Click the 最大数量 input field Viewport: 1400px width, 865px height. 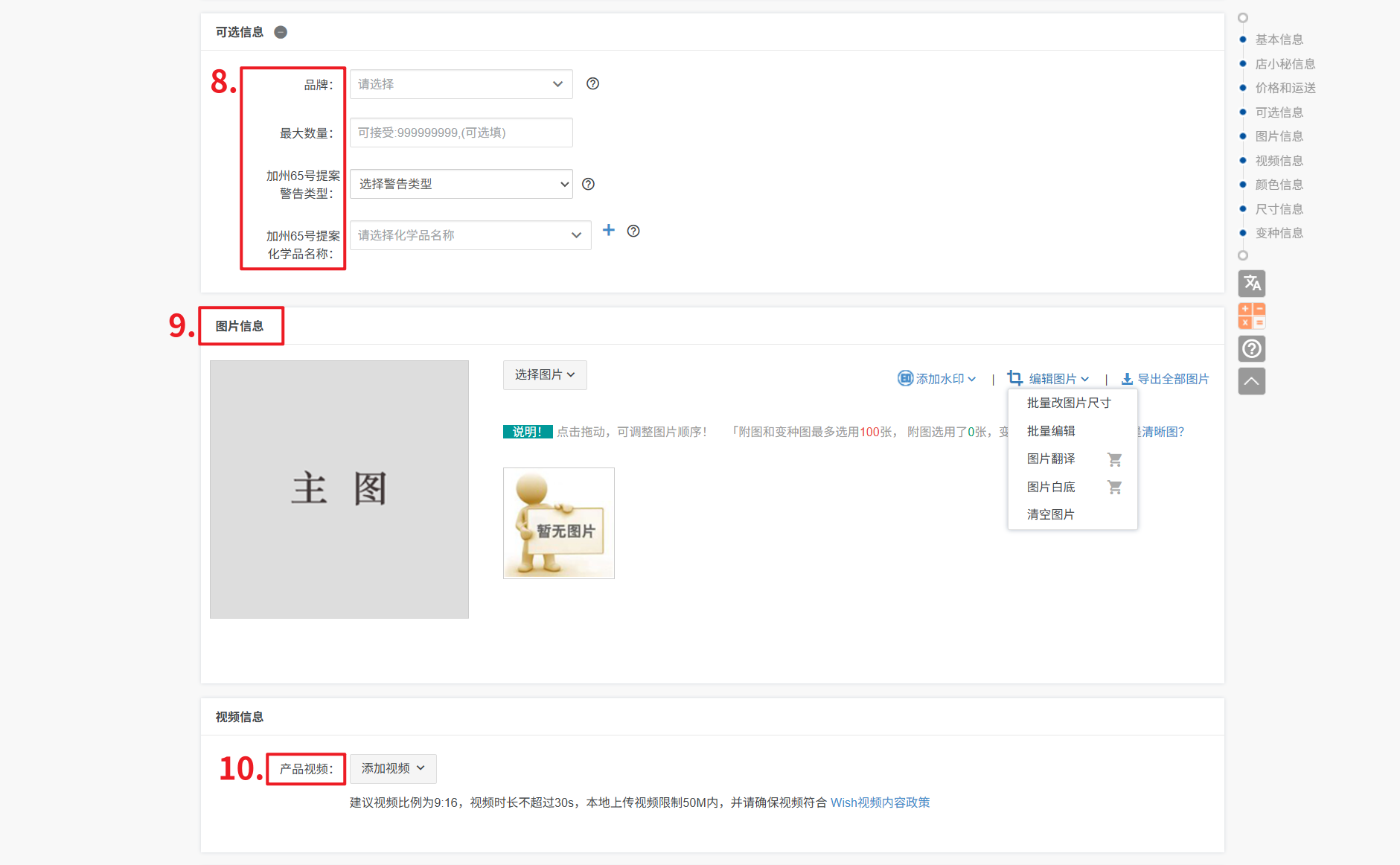pos(461,133)
